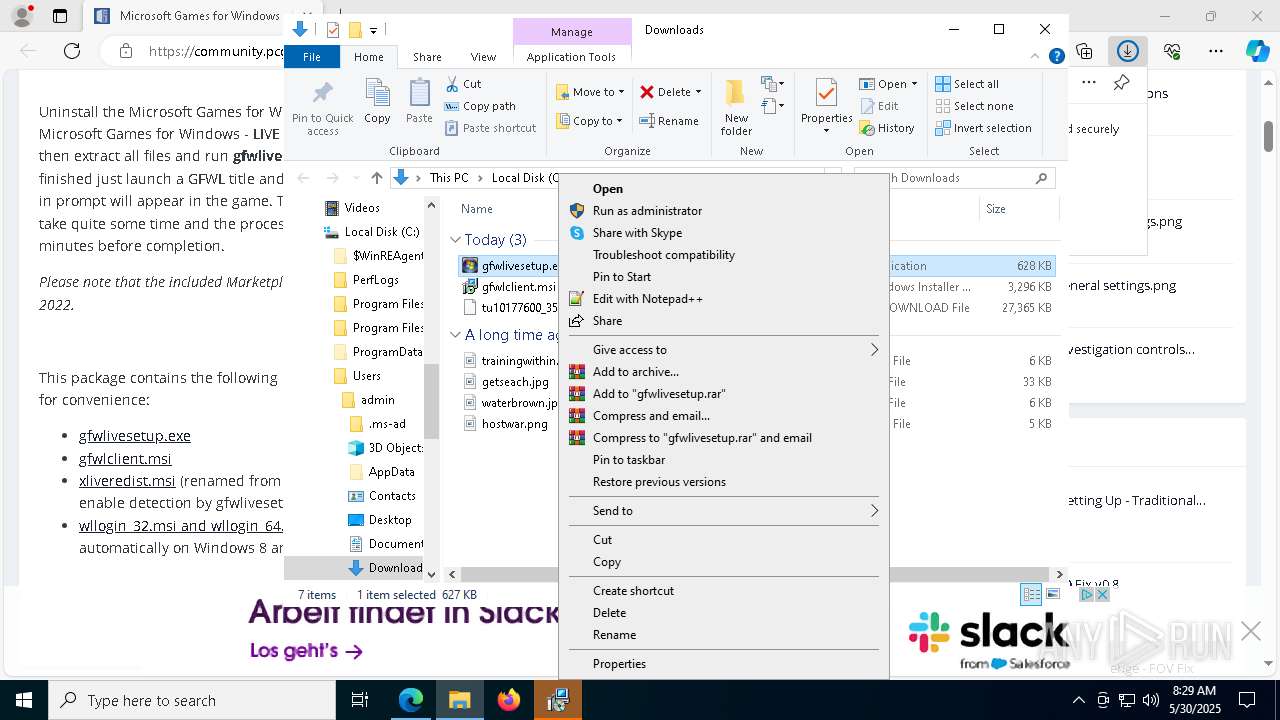This screenshot has height=720, width=1280.
Task: Click the Up one level arrow
Action: coord(376,178)
